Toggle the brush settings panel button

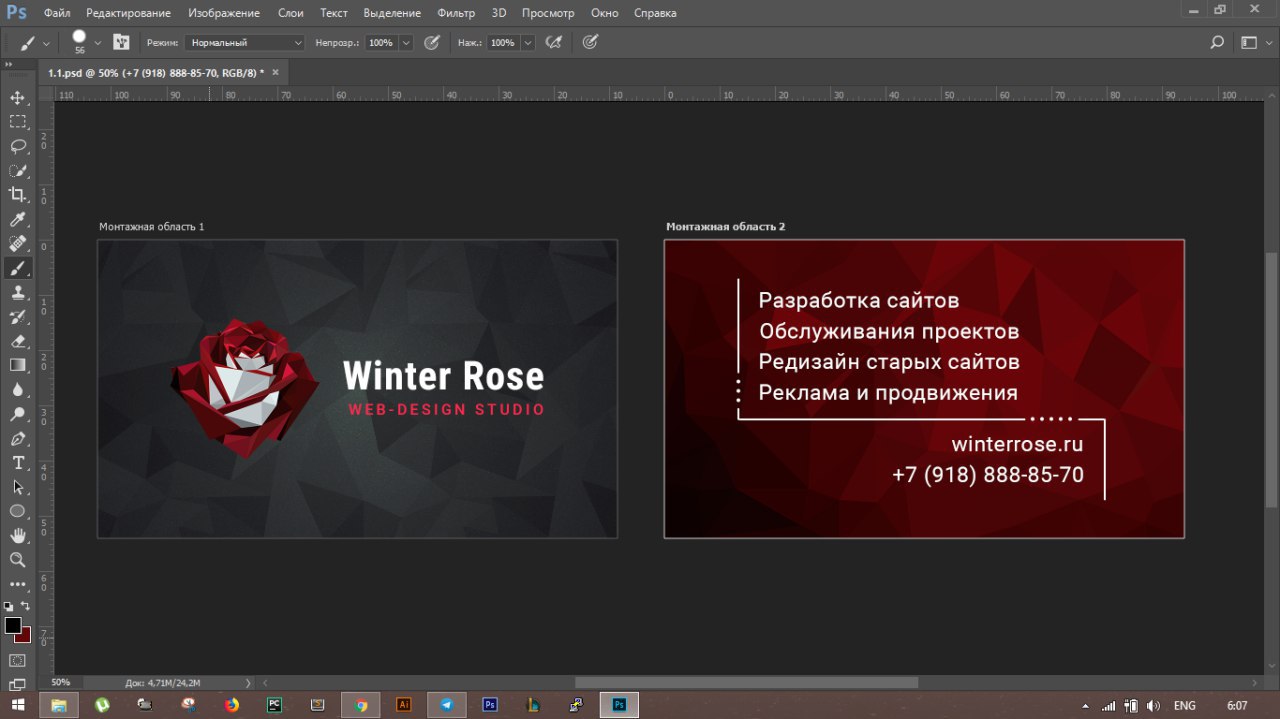[x=121, y=43]
